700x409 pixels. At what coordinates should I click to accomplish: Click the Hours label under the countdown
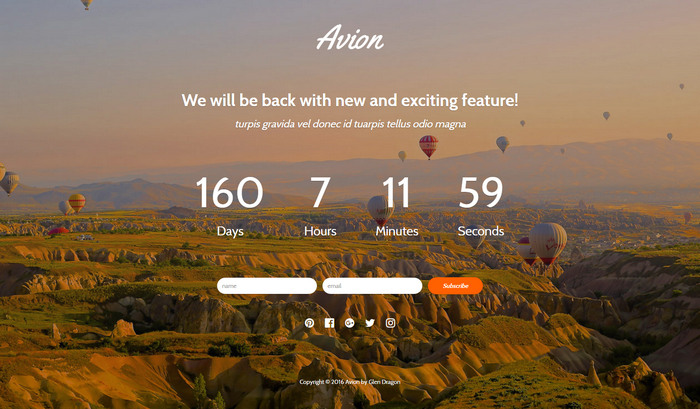pyautogui.click(x=320, y=231)
